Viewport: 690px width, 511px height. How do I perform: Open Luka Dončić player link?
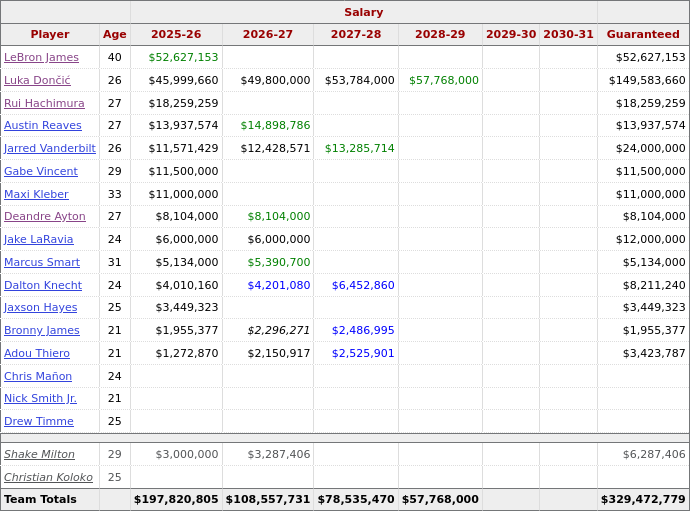37,80
